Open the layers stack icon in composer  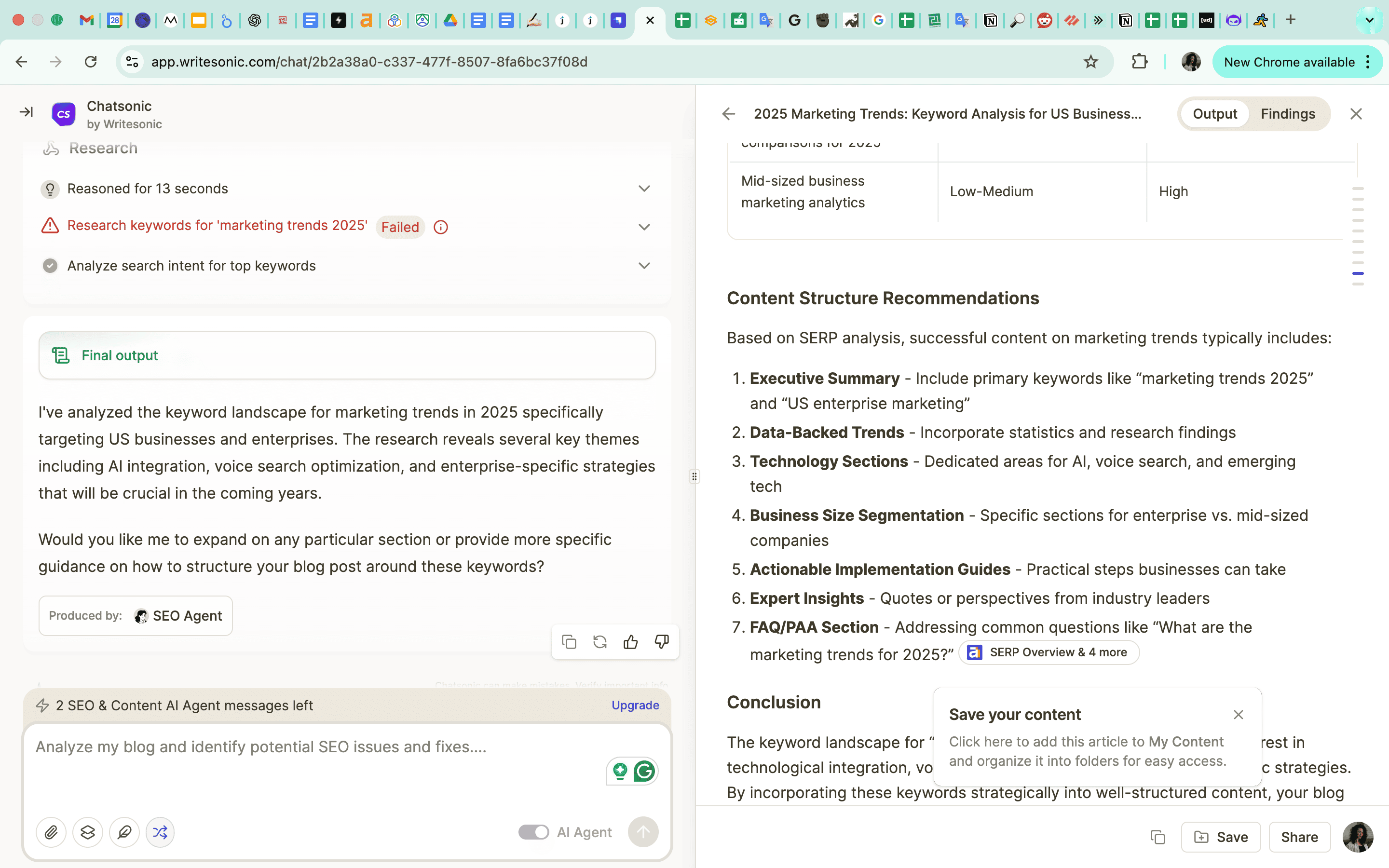point(88,832)
